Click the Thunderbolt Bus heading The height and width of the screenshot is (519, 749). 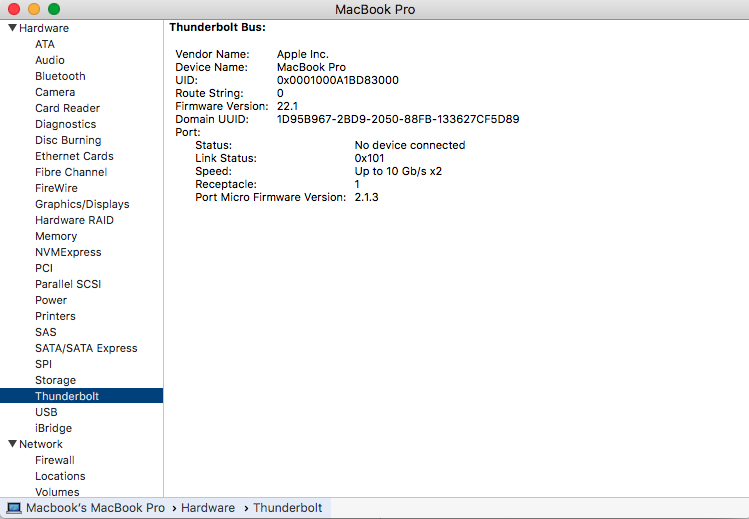(x=217, y=27)
